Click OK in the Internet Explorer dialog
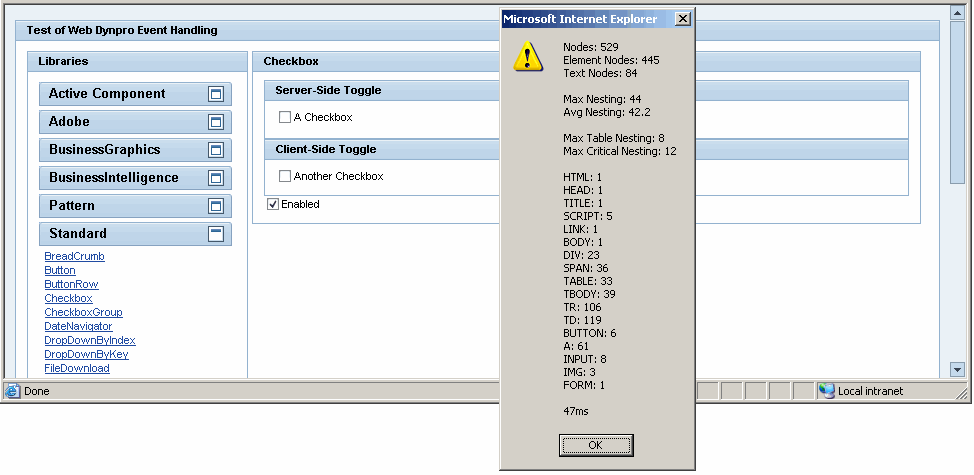 596,445
